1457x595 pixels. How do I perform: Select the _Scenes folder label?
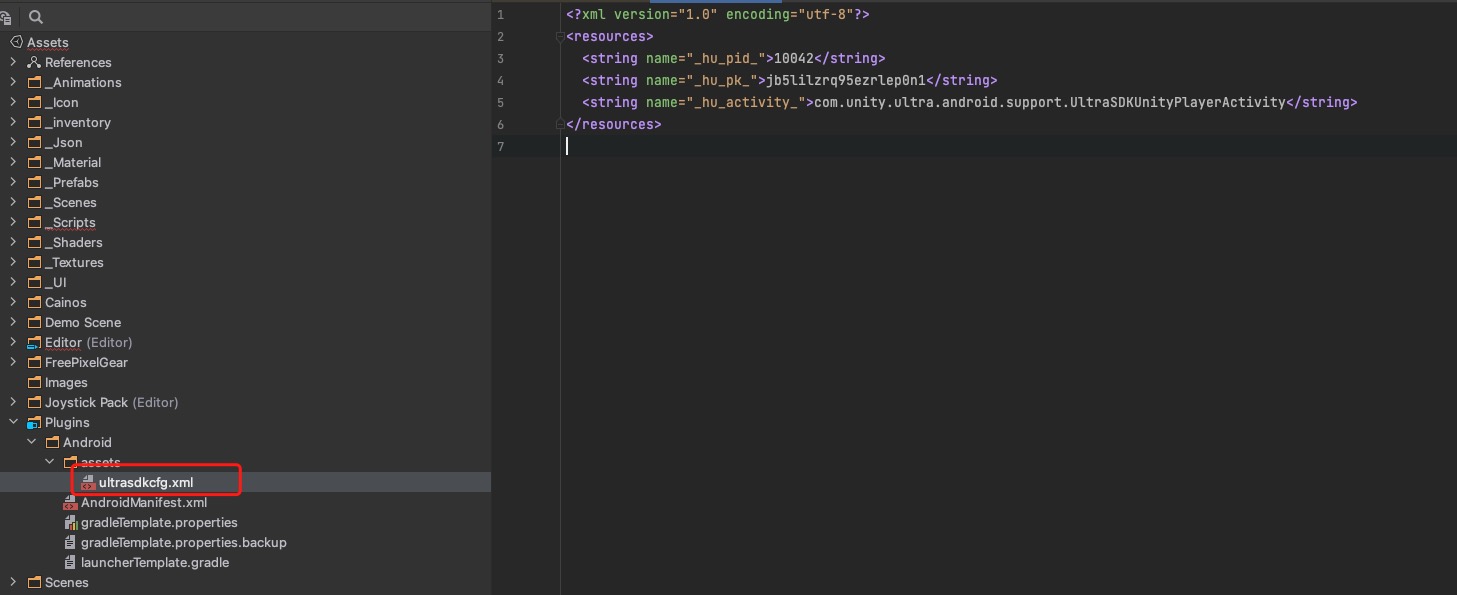71,202
